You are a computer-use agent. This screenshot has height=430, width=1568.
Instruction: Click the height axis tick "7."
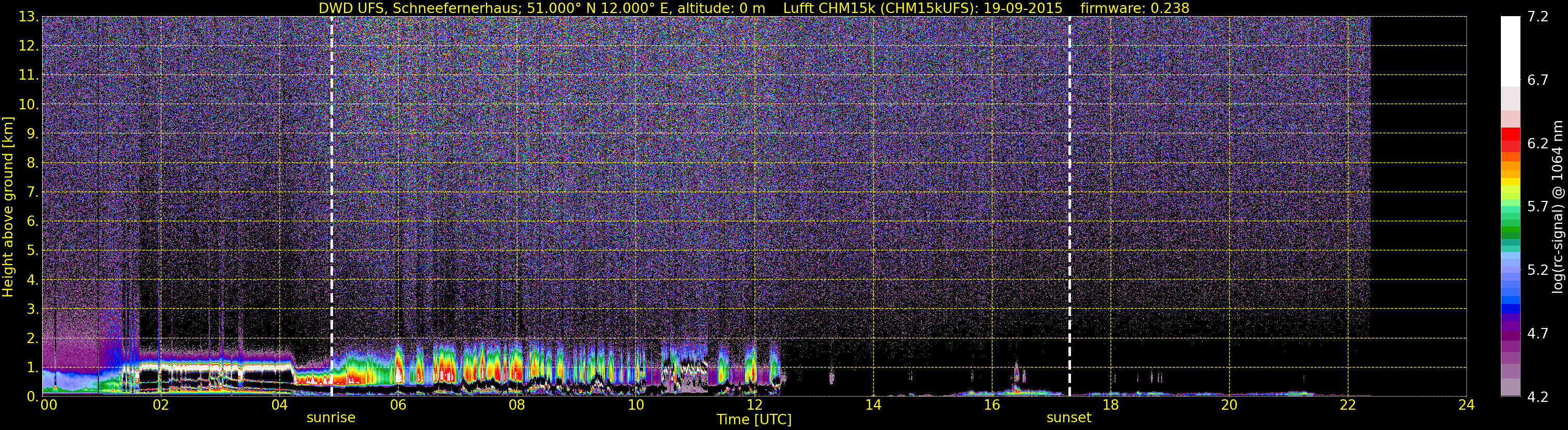(x=32, y=192)
